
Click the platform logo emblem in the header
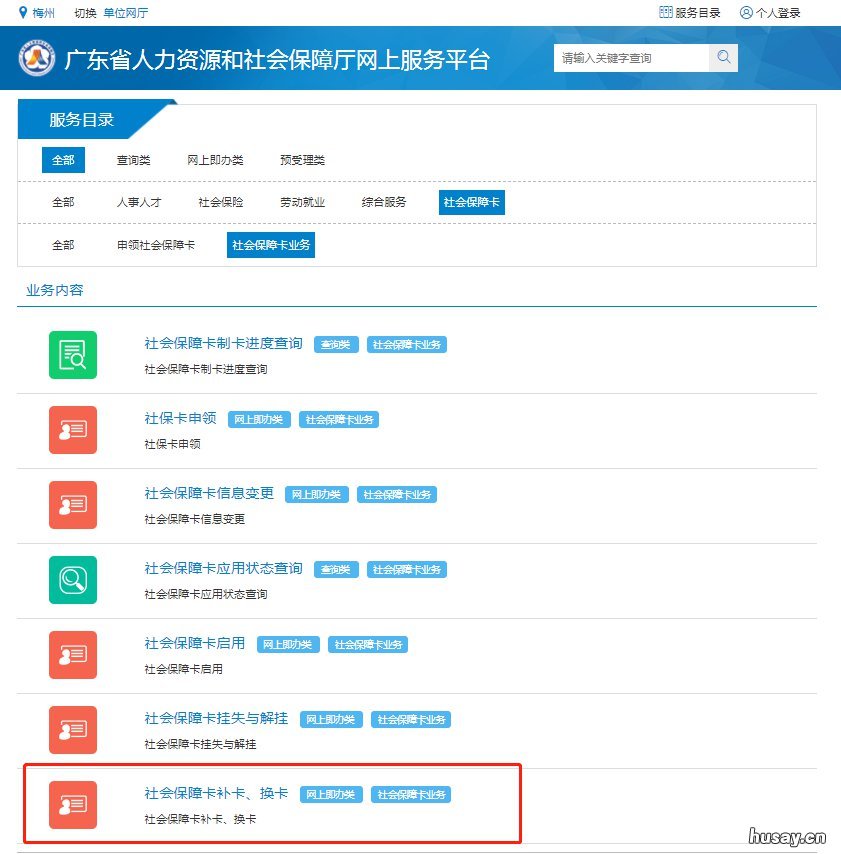click(39, 57)
